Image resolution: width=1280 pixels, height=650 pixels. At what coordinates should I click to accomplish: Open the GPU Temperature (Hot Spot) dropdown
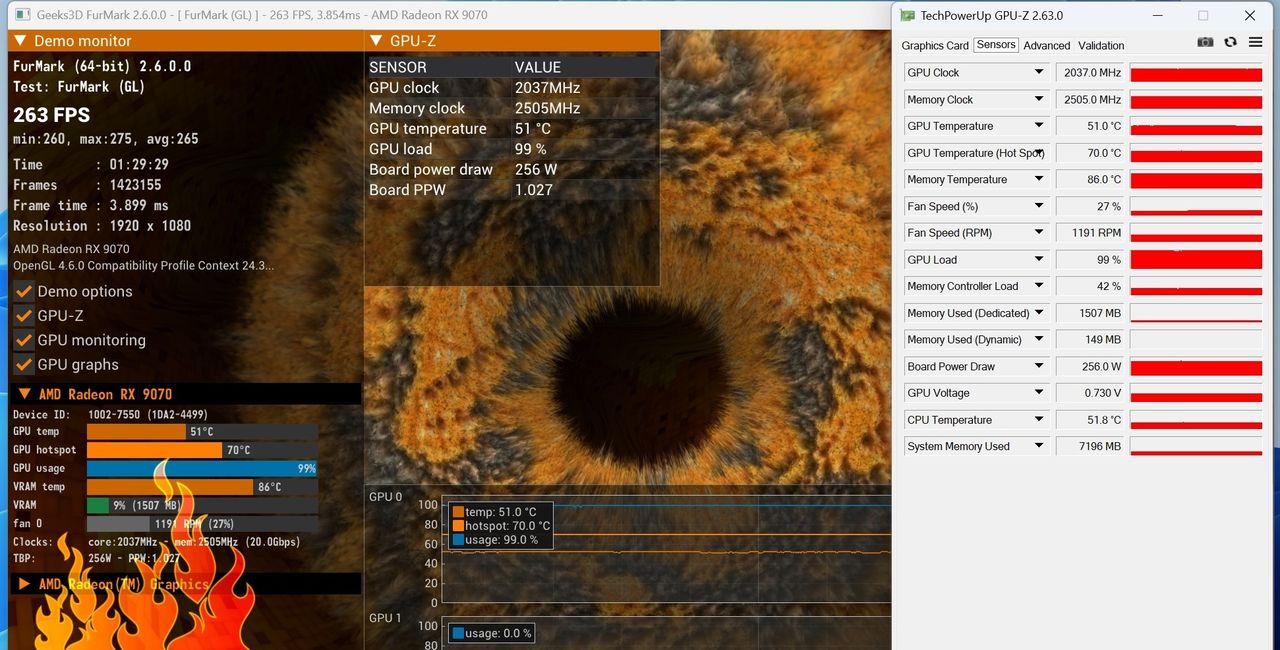[1039, 153]
